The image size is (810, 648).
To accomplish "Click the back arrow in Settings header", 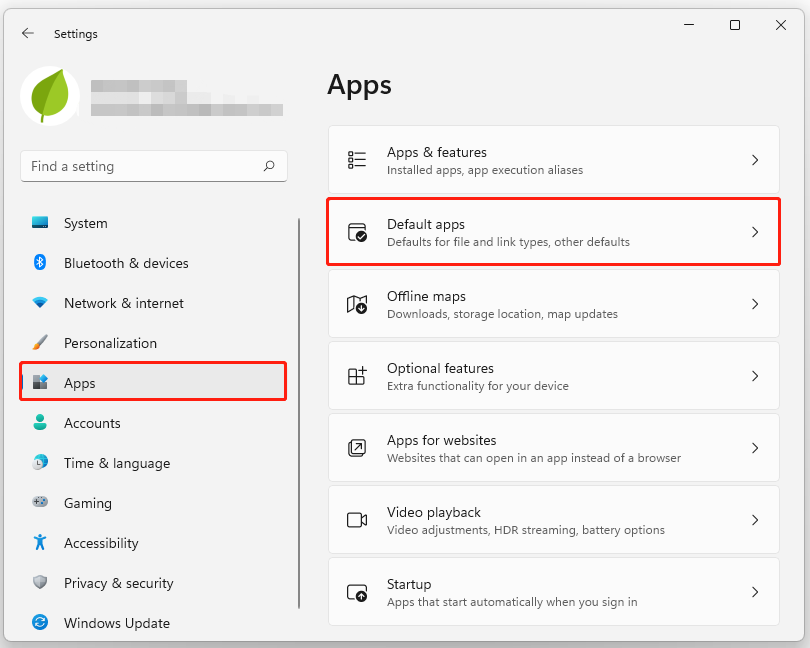I will (x=27, y=34).
